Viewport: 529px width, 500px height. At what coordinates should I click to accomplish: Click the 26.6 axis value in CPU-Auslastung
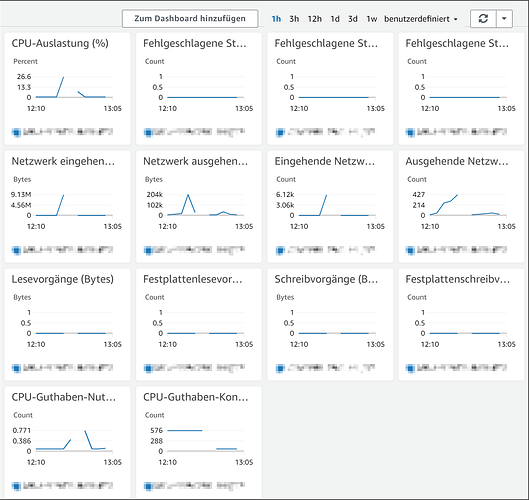tap(24, 77)
